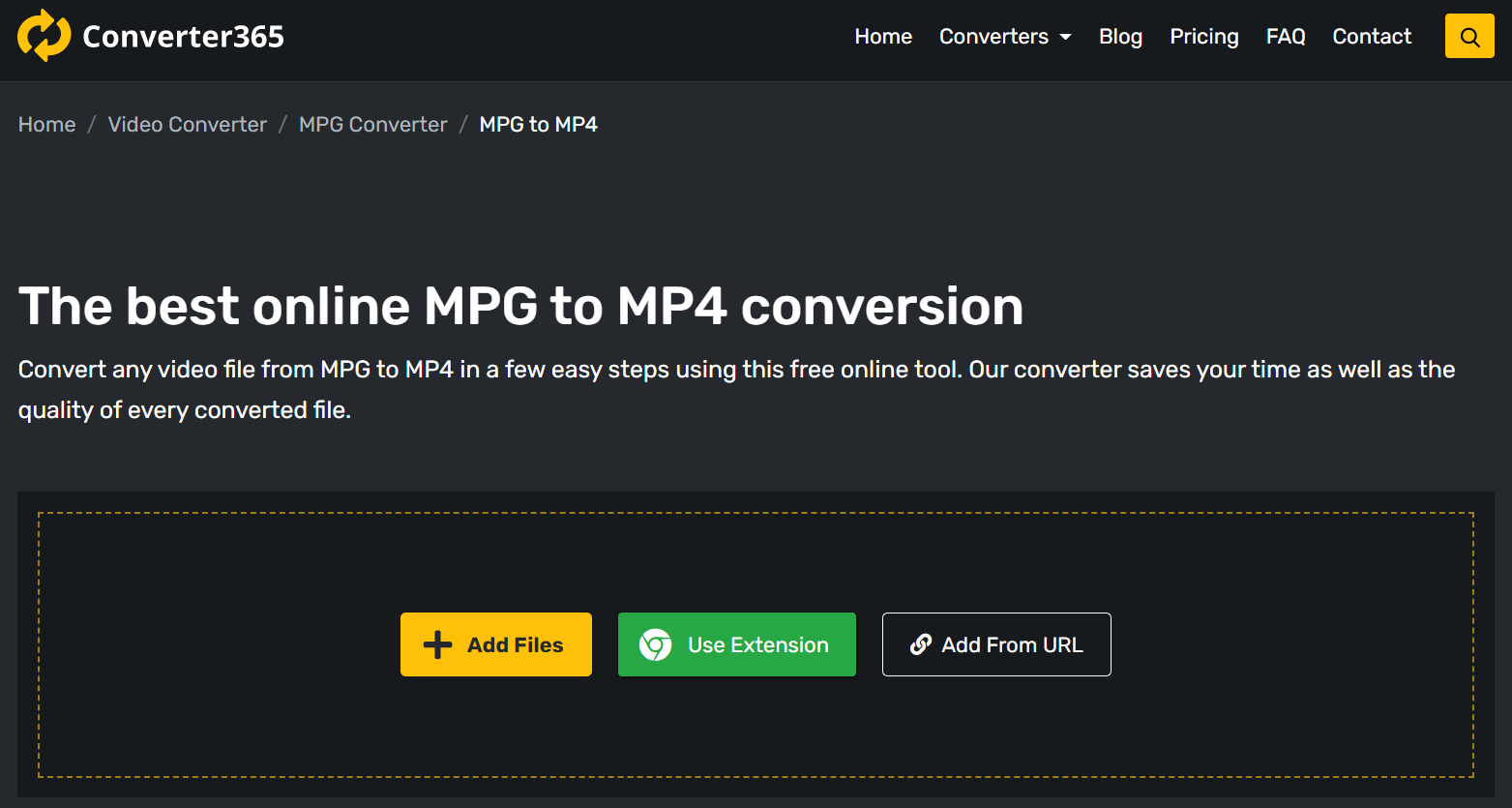Screen dimensions: 1512x808
Task: Click the plus icon on Add Files
Action: coord(437,645)
